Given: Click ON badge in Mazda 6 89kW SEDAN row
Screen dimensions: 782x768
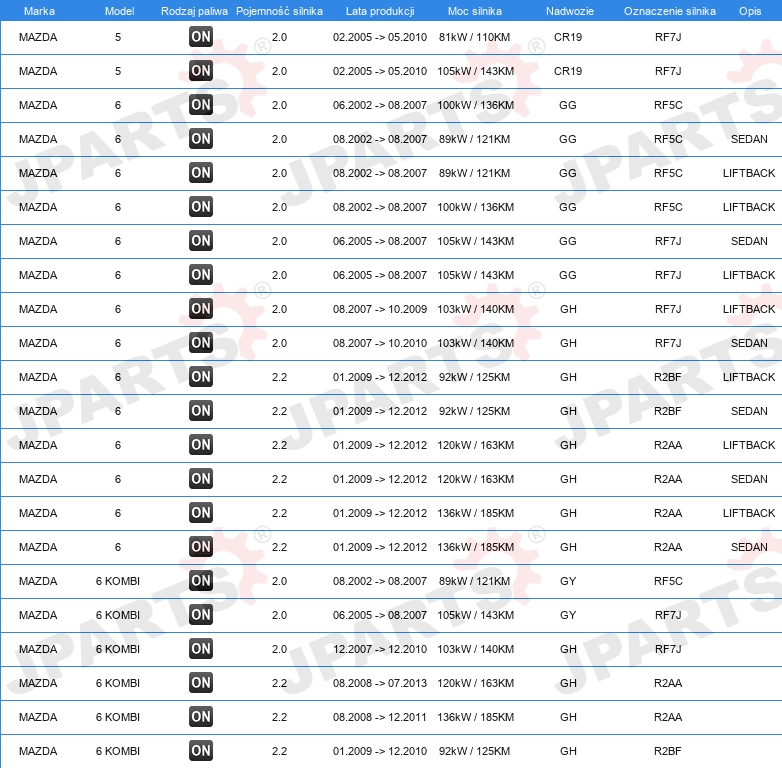Looking at the screenshot, I should (201, 139).
